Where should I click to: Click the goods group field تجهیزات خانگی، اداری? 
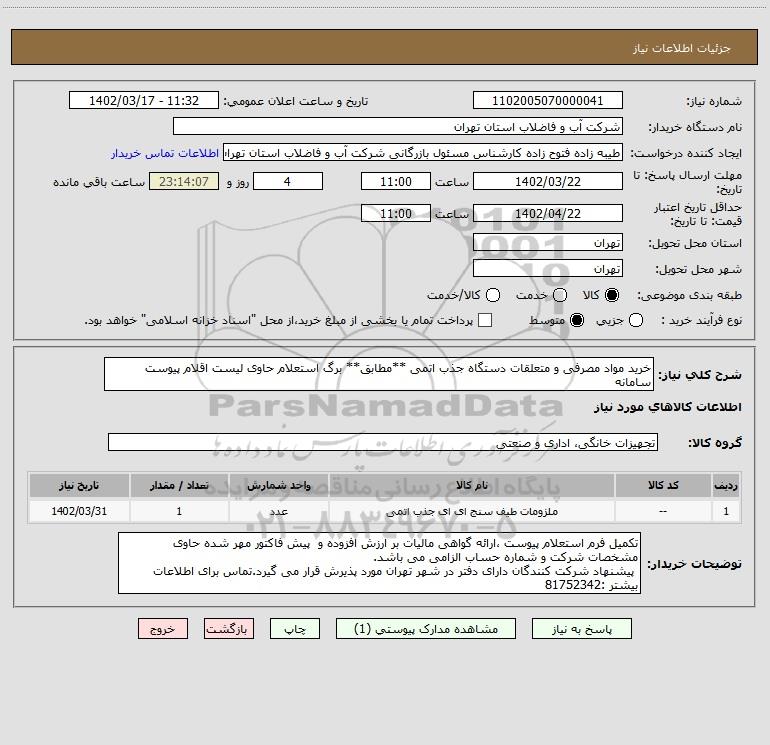coord(383,442)
